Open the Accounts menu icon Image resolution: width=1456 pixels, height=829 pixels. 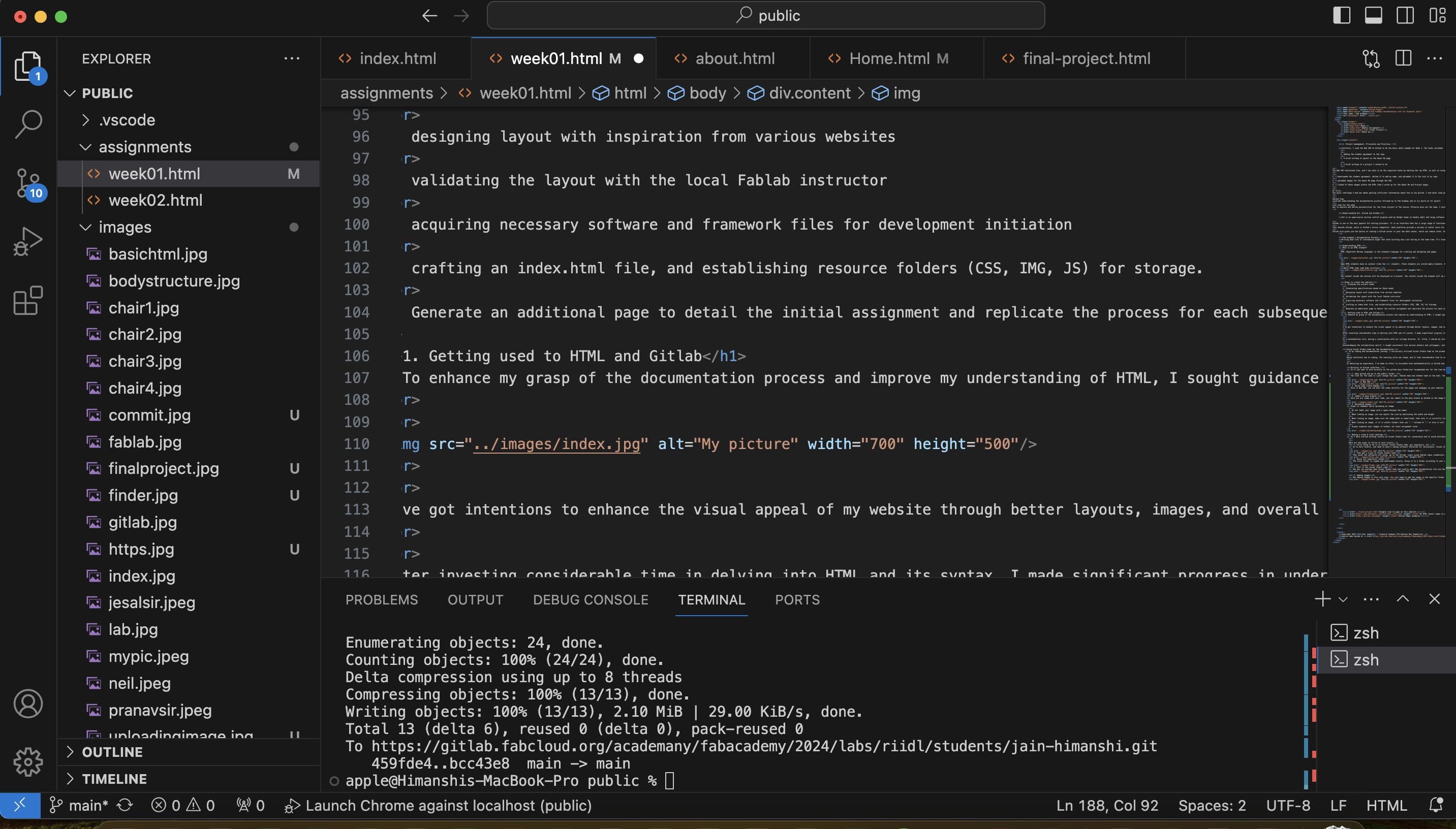point(28,704)
